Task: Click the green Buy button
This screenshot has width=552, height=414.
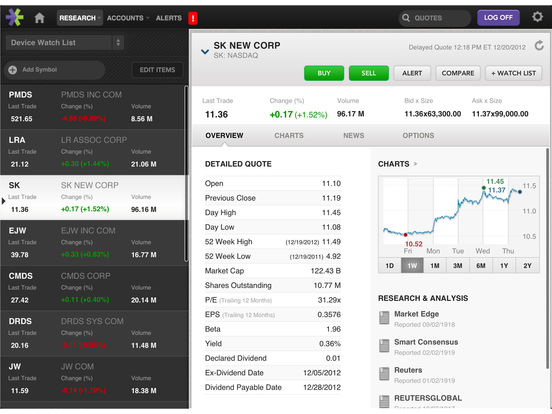Action: pyautogui.click(x=324, y=73)
